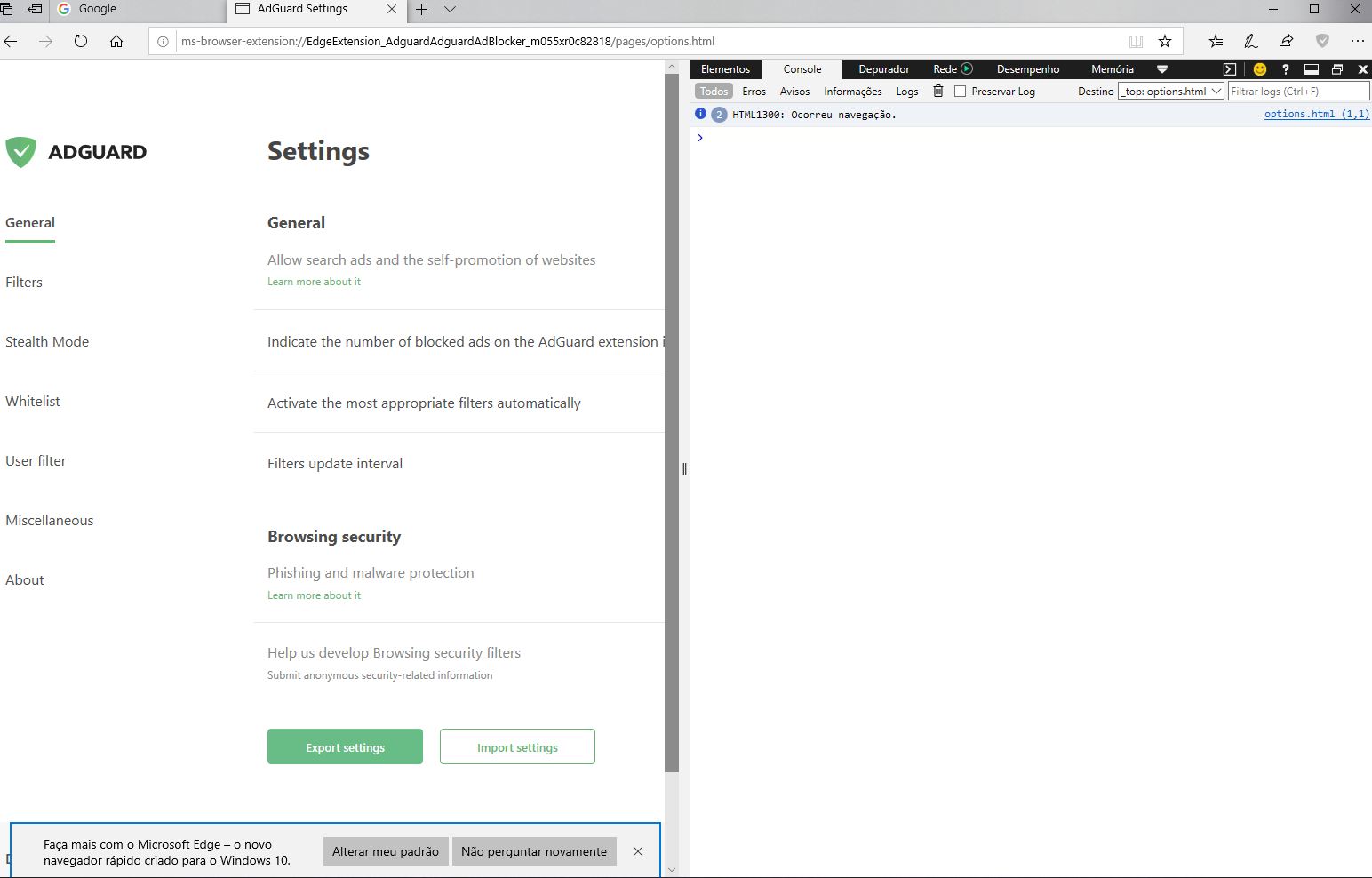The height and width of the screenshot is (878, 1372).
Task: Show site information icon in address bar
Action: [x=163, y=41]
